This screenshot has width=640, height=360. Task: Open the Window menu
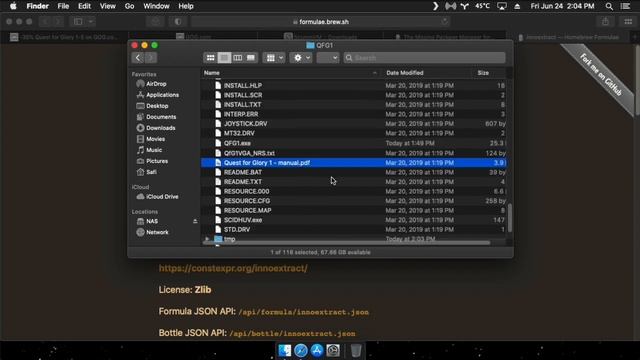[156, 6]
